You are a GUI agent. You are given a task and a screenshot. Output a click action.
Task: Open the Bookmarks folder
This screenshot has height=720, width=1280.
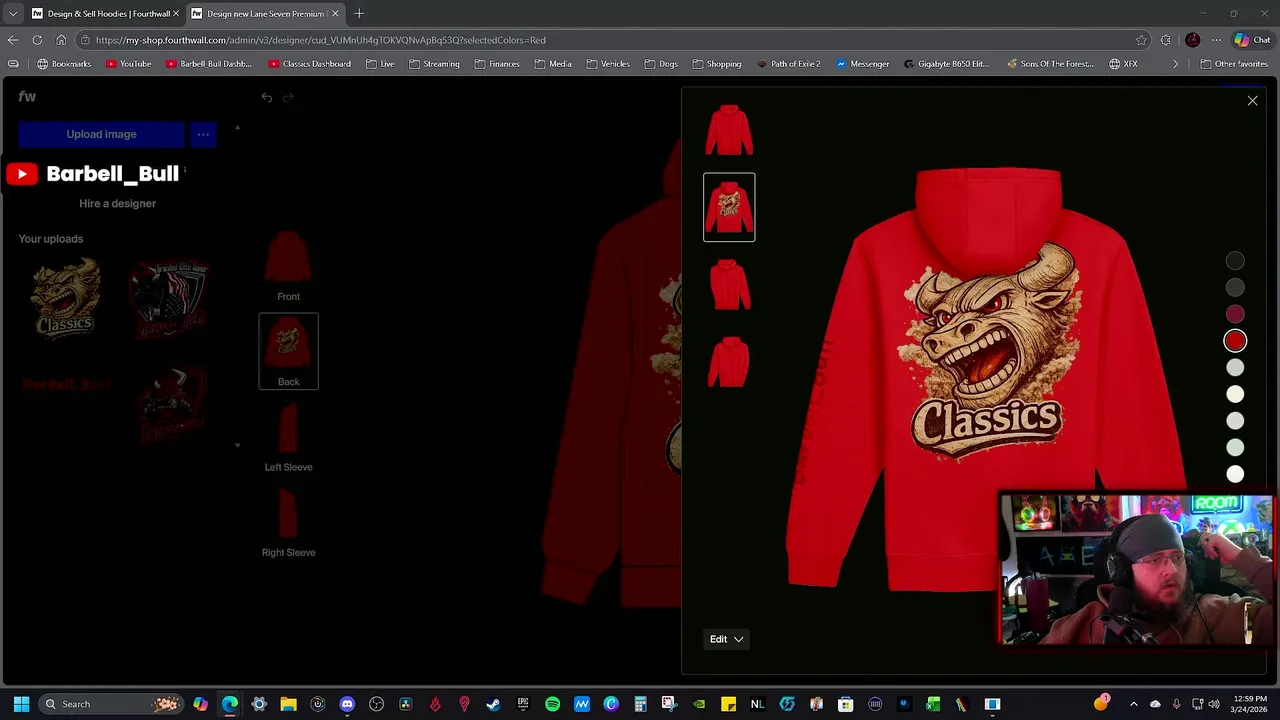63,64
